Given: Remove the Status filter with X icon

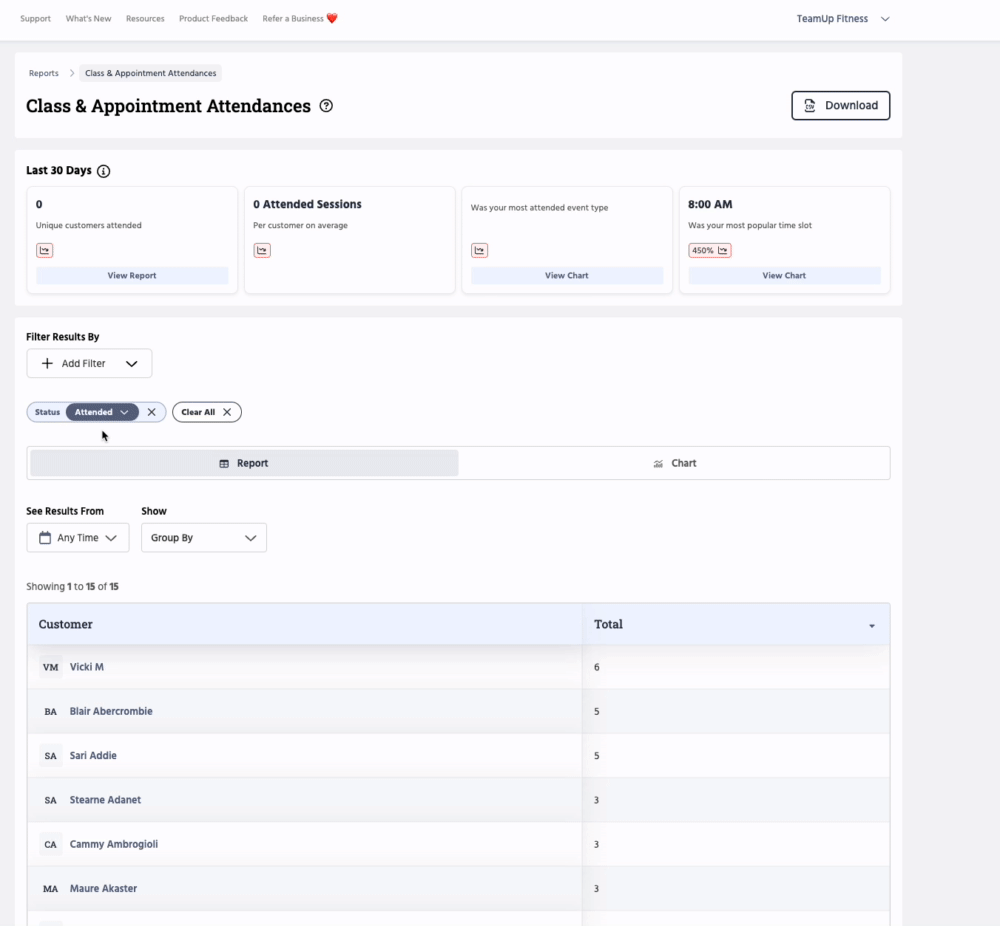Looking at the screenshot, I should click(x=152, y=412).
